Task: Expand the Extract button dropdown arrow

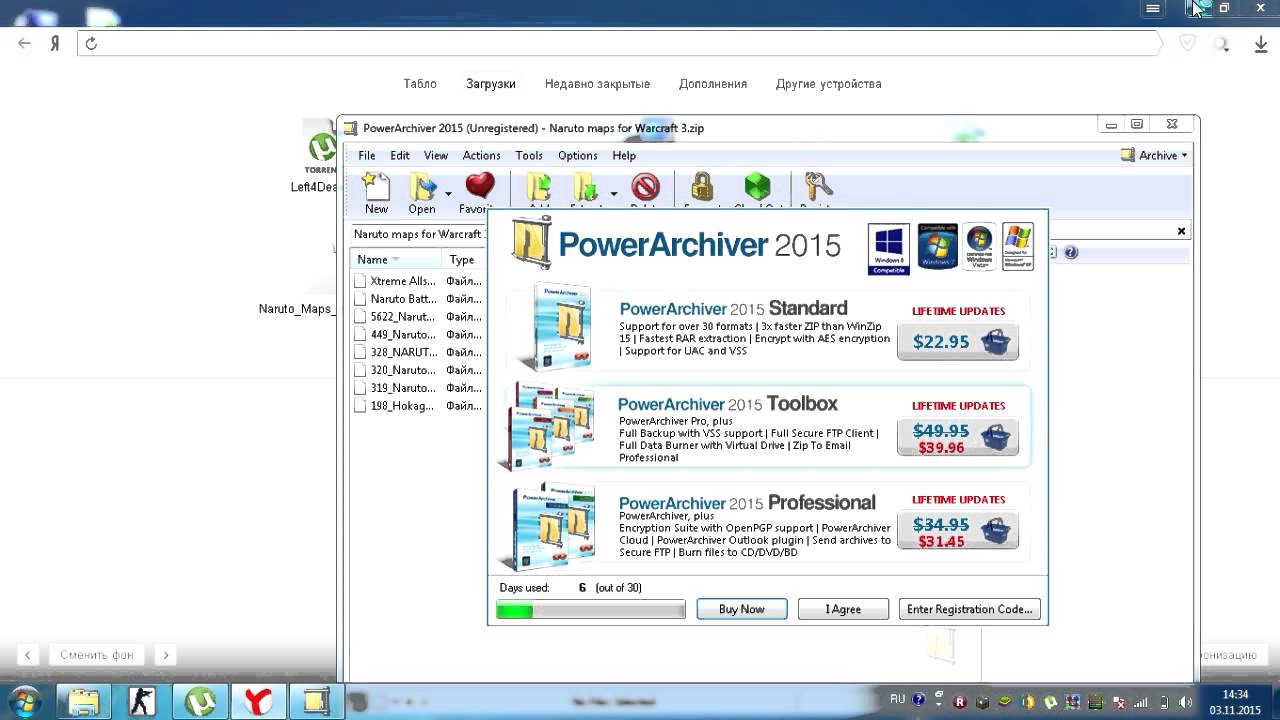Action: click(613, 193)
